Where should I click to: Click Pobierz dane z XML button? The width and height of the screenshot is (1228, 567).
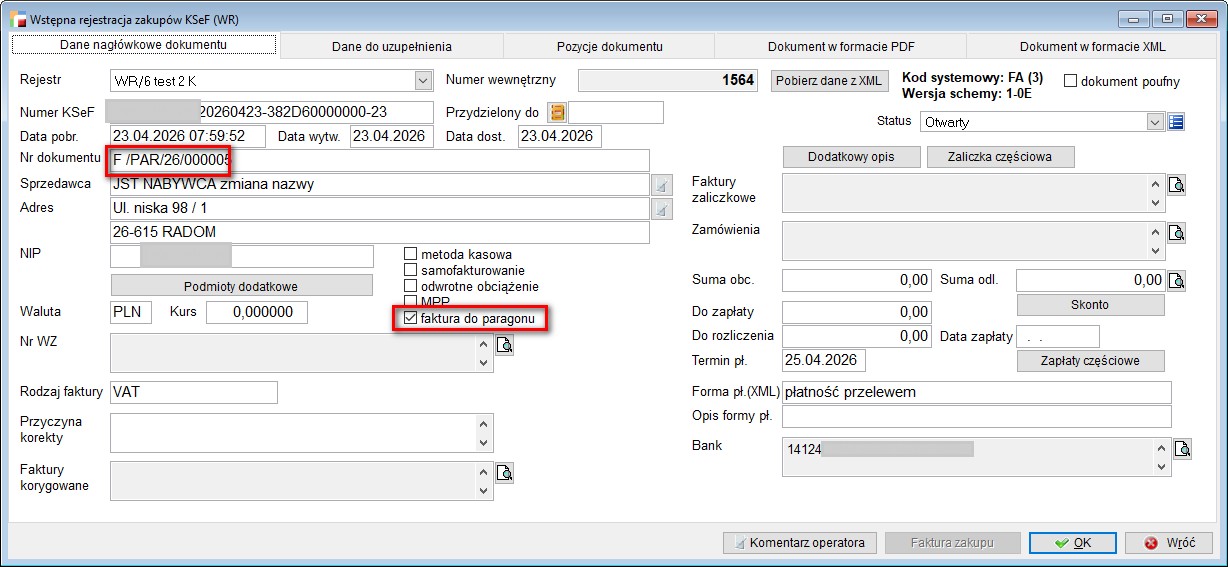pyautogui.click(x=829, y=81)
